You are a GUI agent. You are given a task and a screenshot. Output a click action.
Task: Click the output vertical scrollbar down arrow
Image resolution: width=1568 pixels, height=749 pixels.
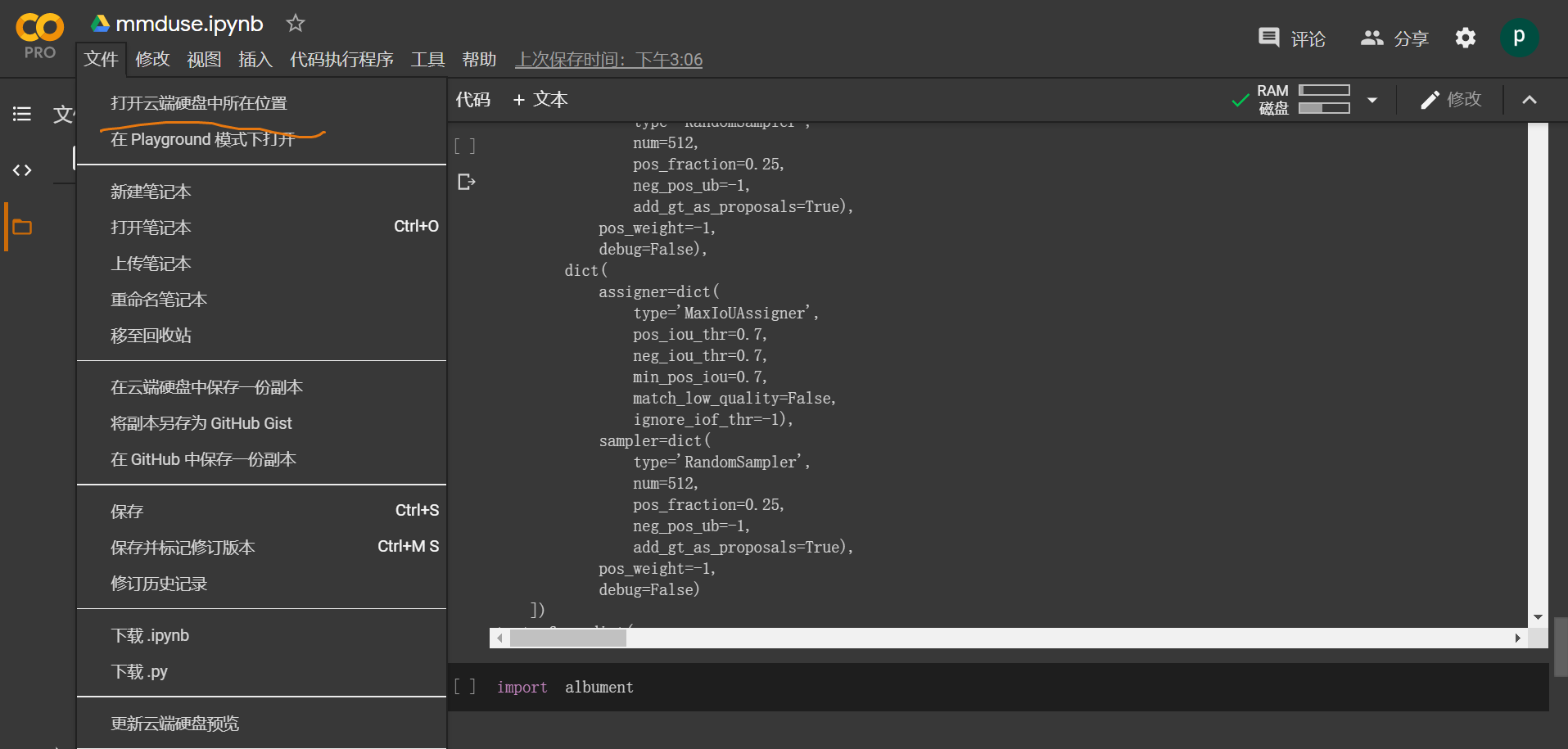point(1538,617)
